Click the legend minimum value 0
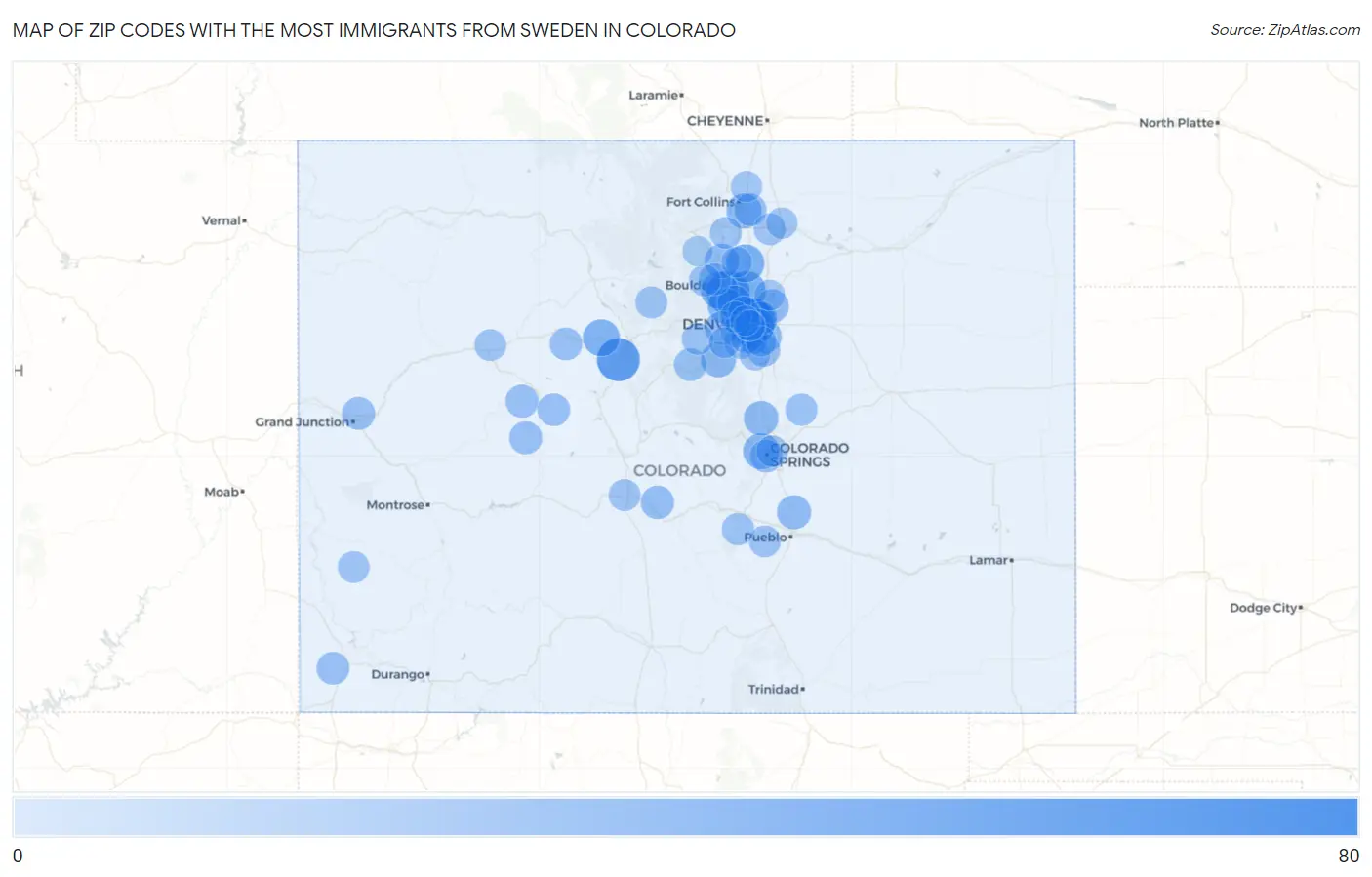The height and width of the screenshot is (877, 1372). [x=18, y=856]
